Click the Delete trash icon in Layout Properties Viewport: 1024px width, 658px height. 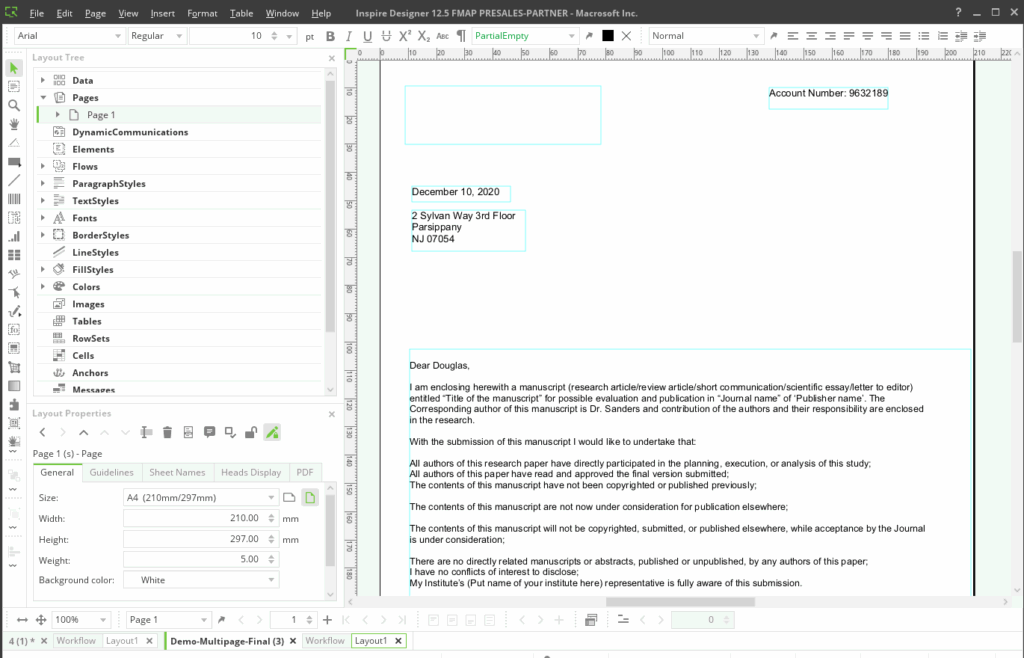(x=167, y=432)
